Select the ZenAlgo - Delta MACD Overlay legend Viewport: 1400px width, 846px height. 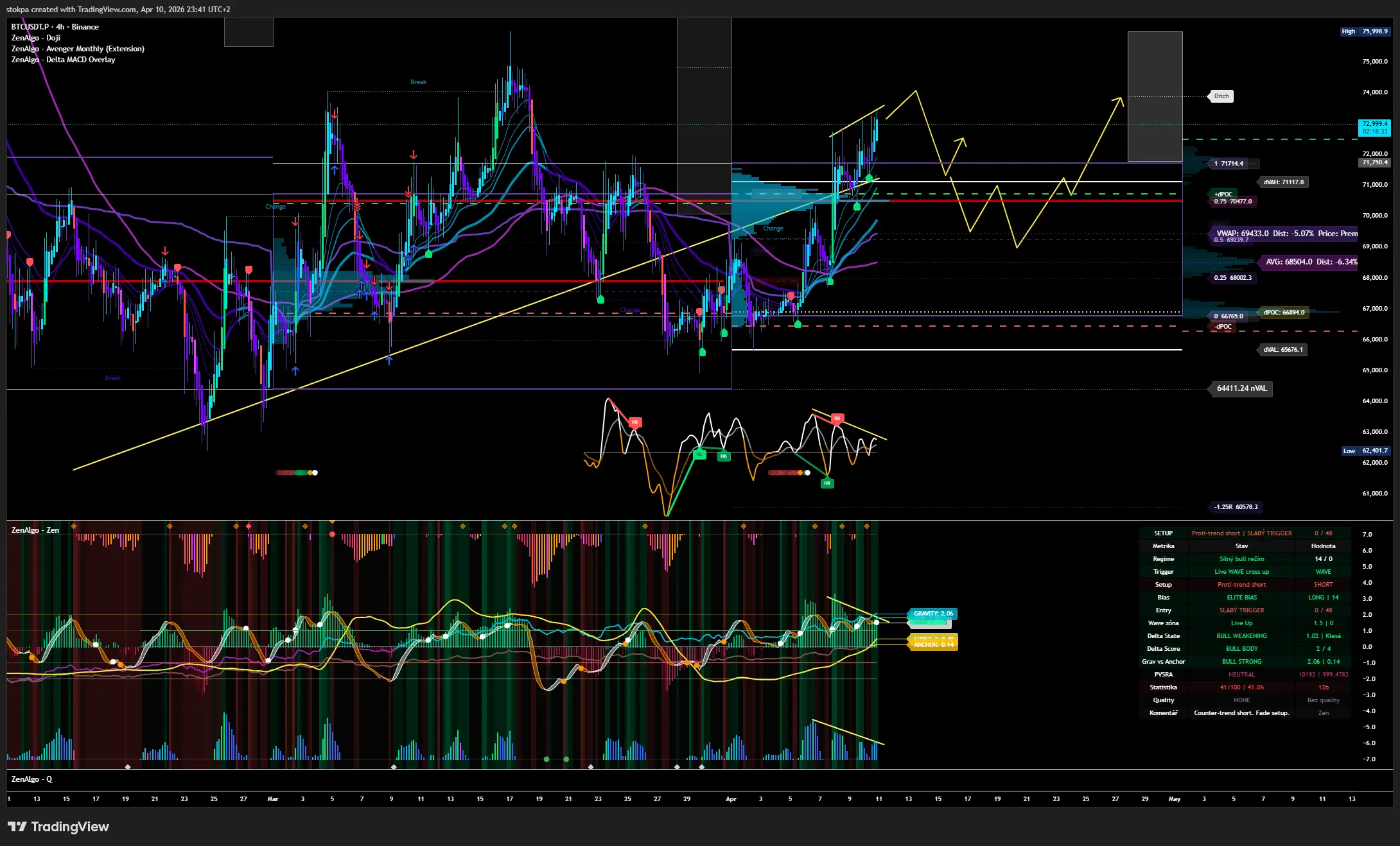click(x=63, y=60)
